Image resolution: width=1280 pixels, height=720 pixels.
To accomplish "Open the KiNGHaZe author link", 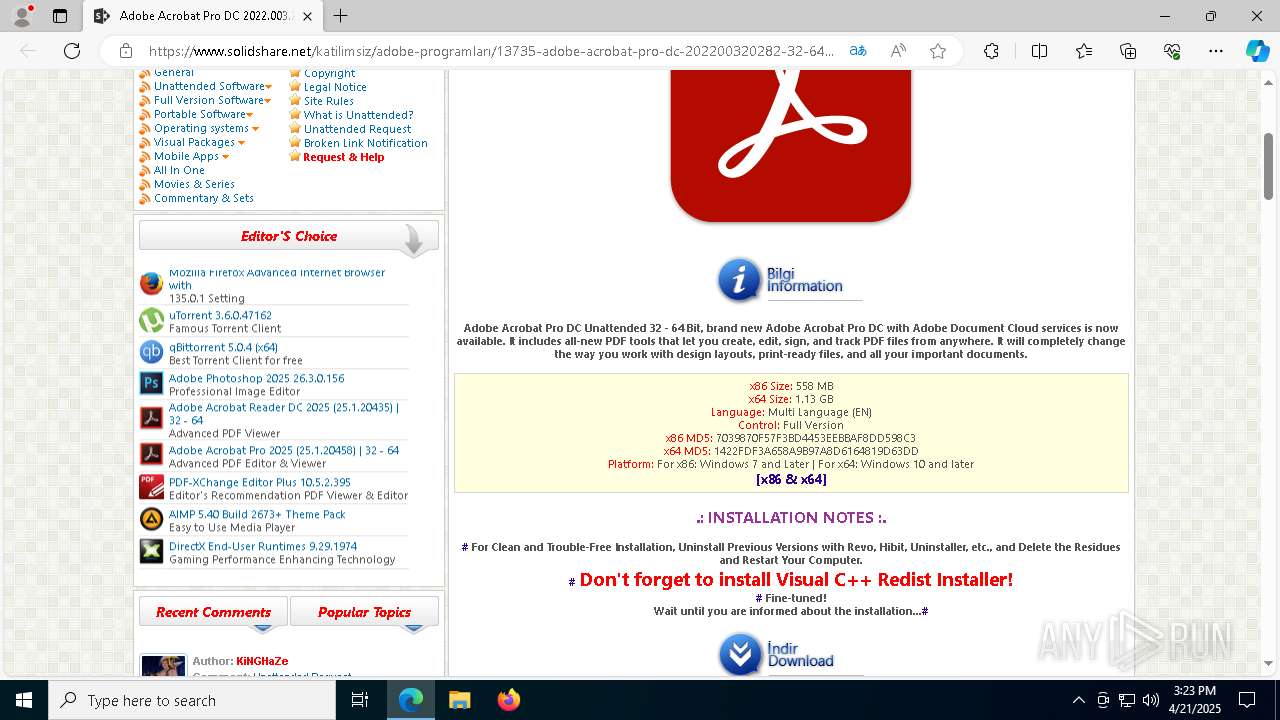I will click(262, 662).
